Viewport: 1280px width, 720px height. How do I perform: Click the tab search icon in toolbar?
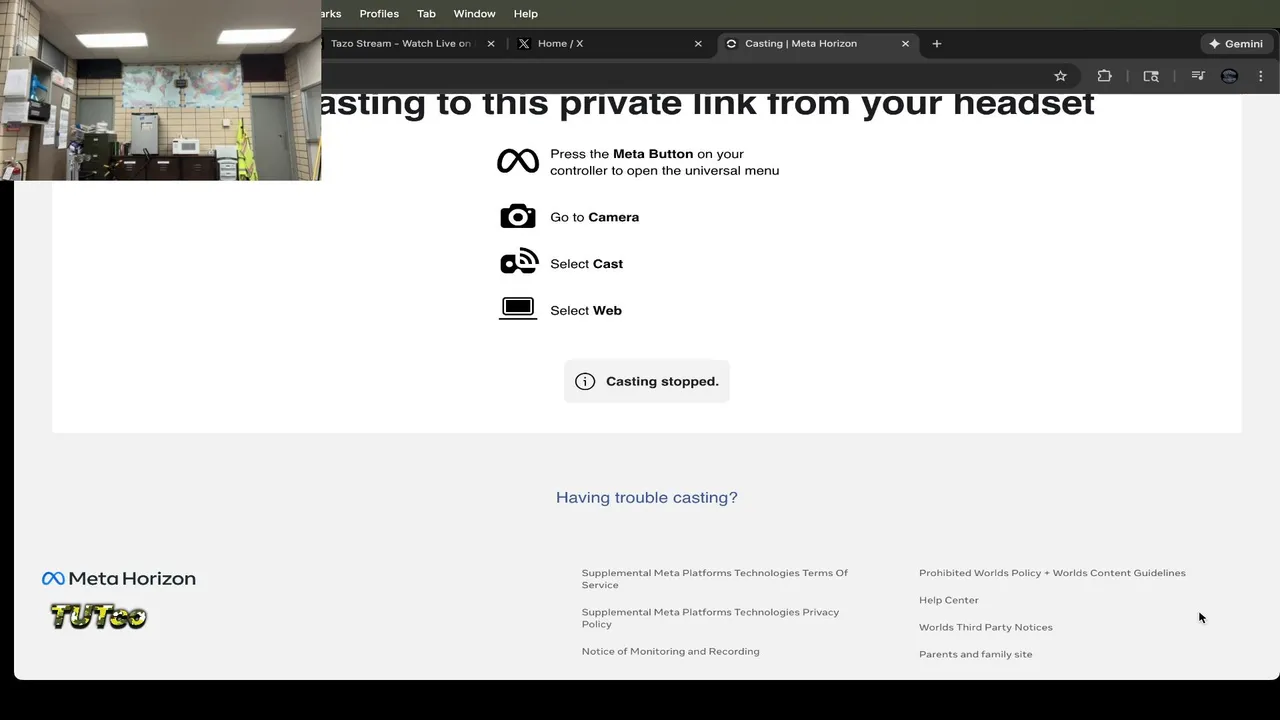(1151, 76)
